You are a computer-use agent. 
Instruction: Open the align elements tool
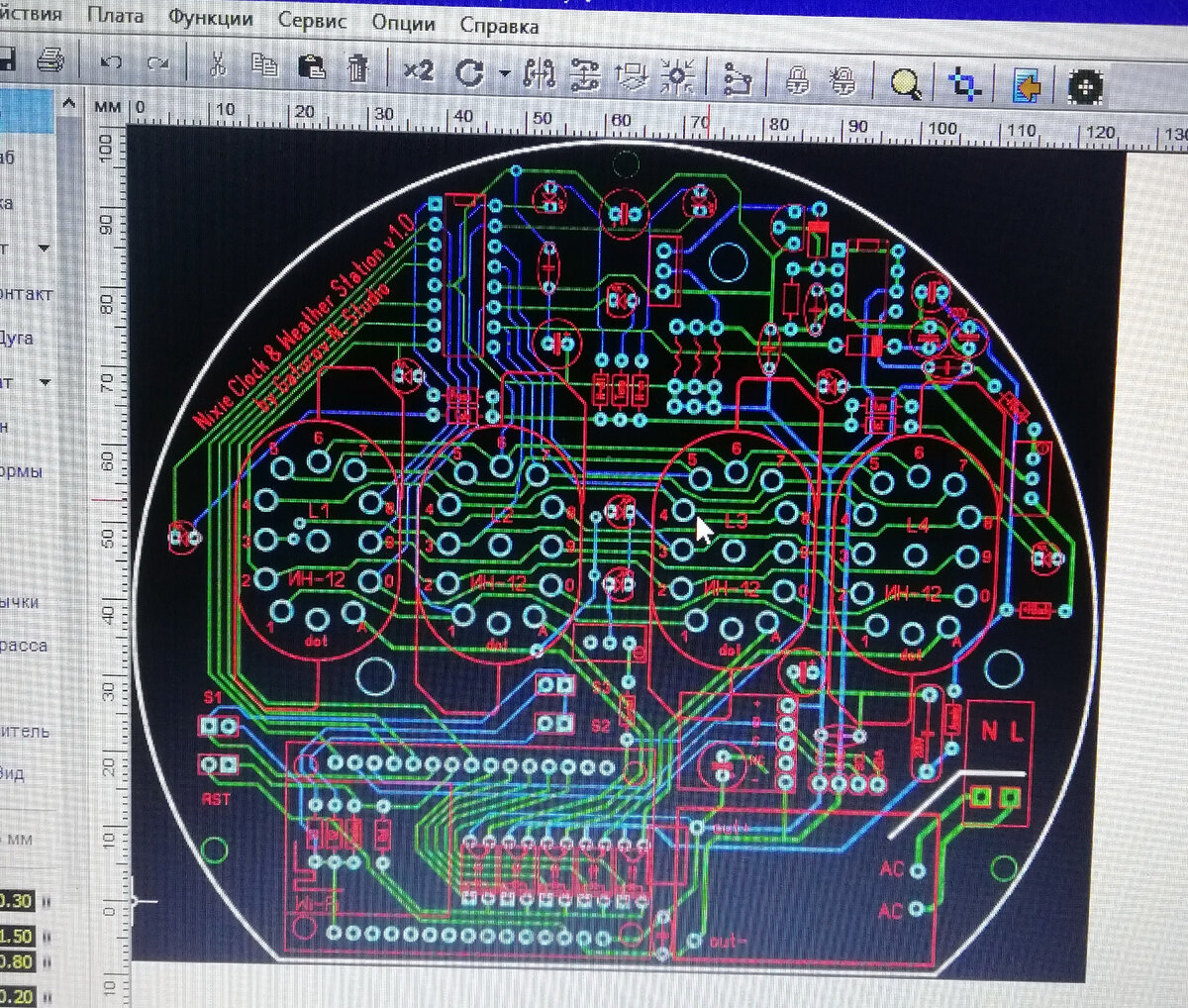click(632, 76)
